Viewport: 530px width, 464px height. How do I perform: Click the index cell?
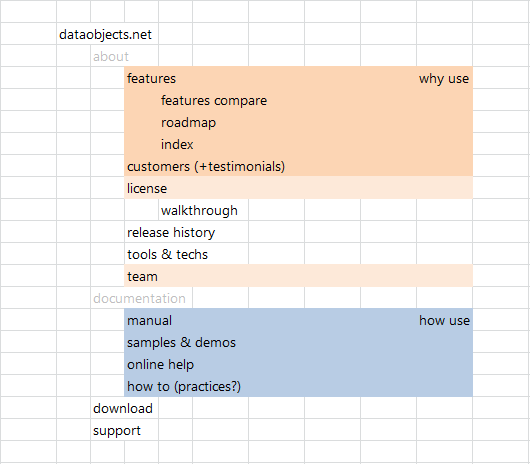pos(177,144)
